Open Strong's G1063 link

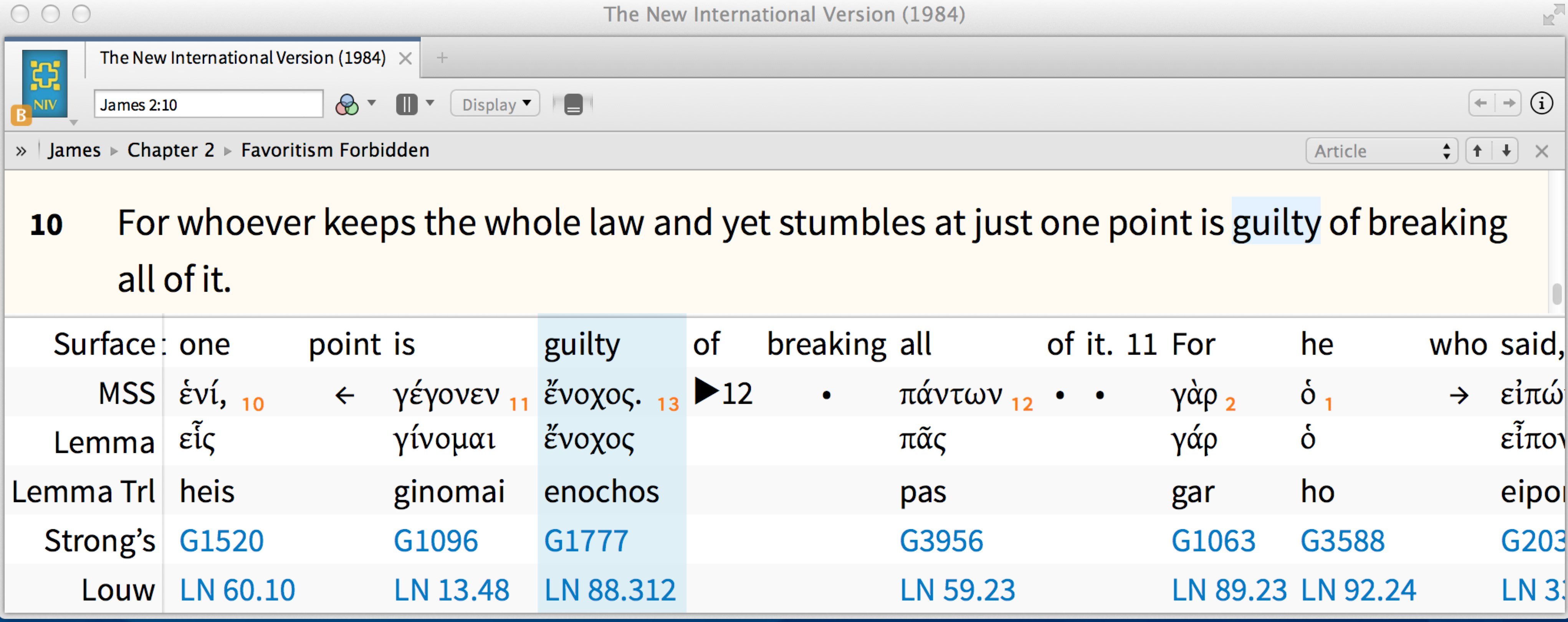[x=1214, y=541]
